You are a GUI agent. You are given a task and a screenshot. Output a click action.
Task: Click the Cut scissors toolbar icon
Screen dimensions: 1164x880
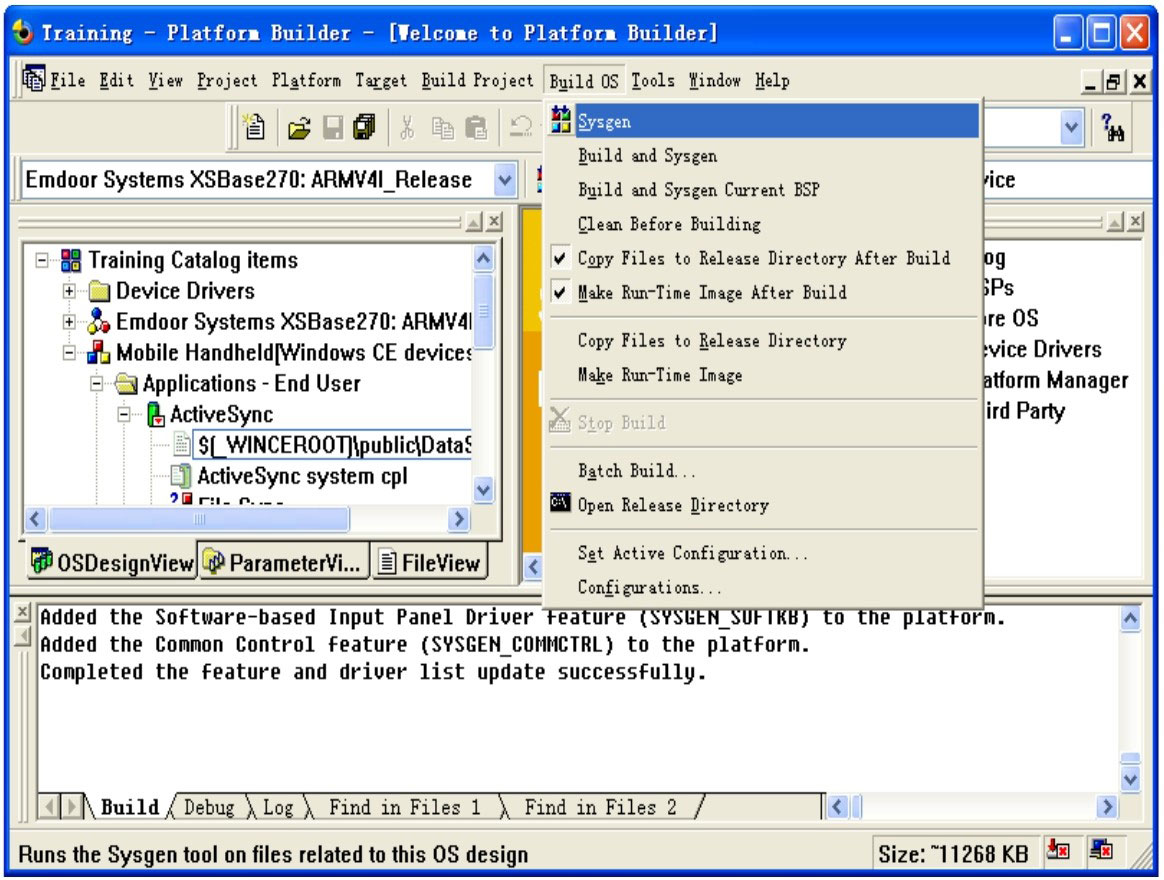(407, 128)
